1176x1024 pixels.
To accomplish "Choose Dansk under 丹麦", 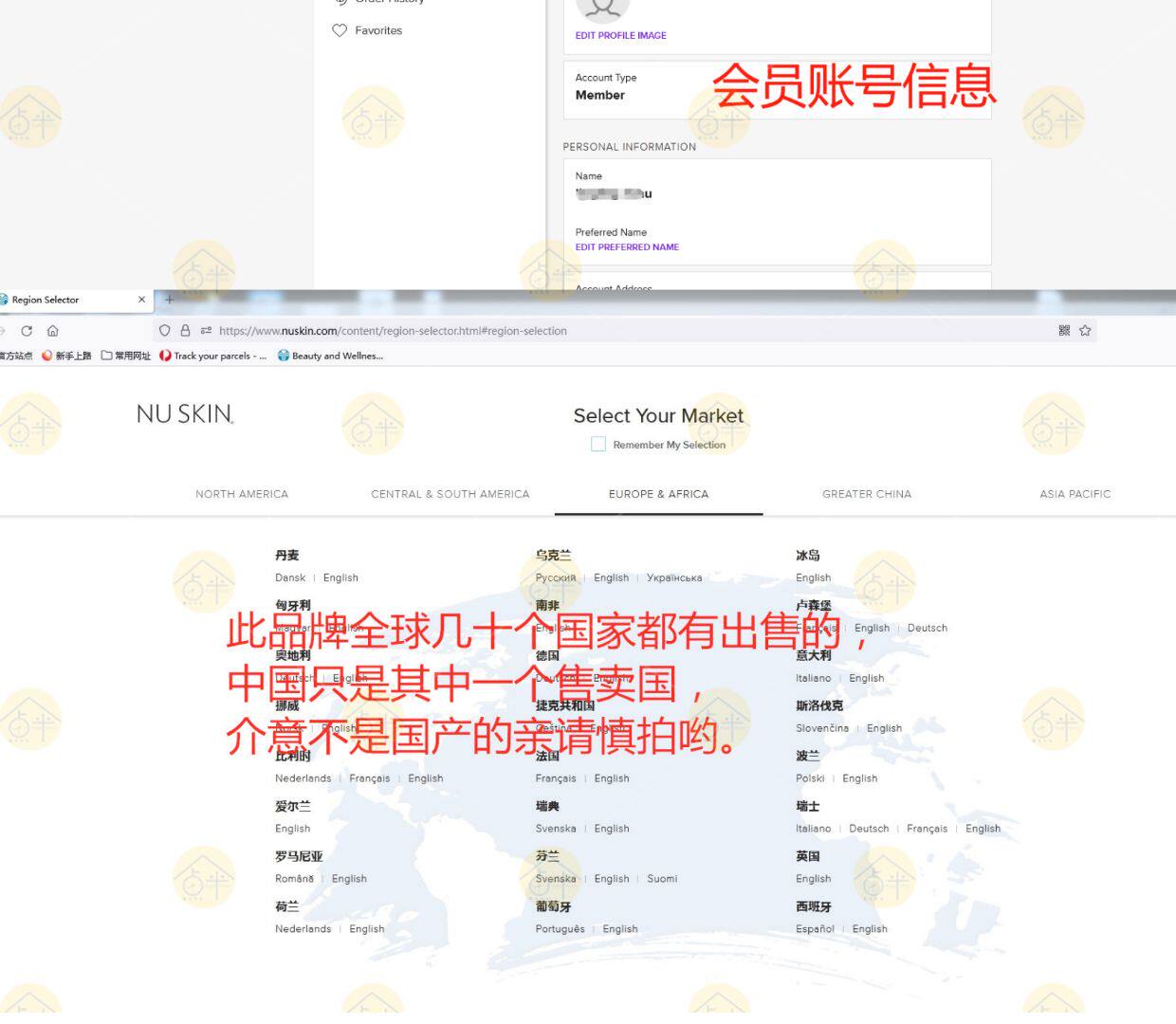I will (290, 578).
